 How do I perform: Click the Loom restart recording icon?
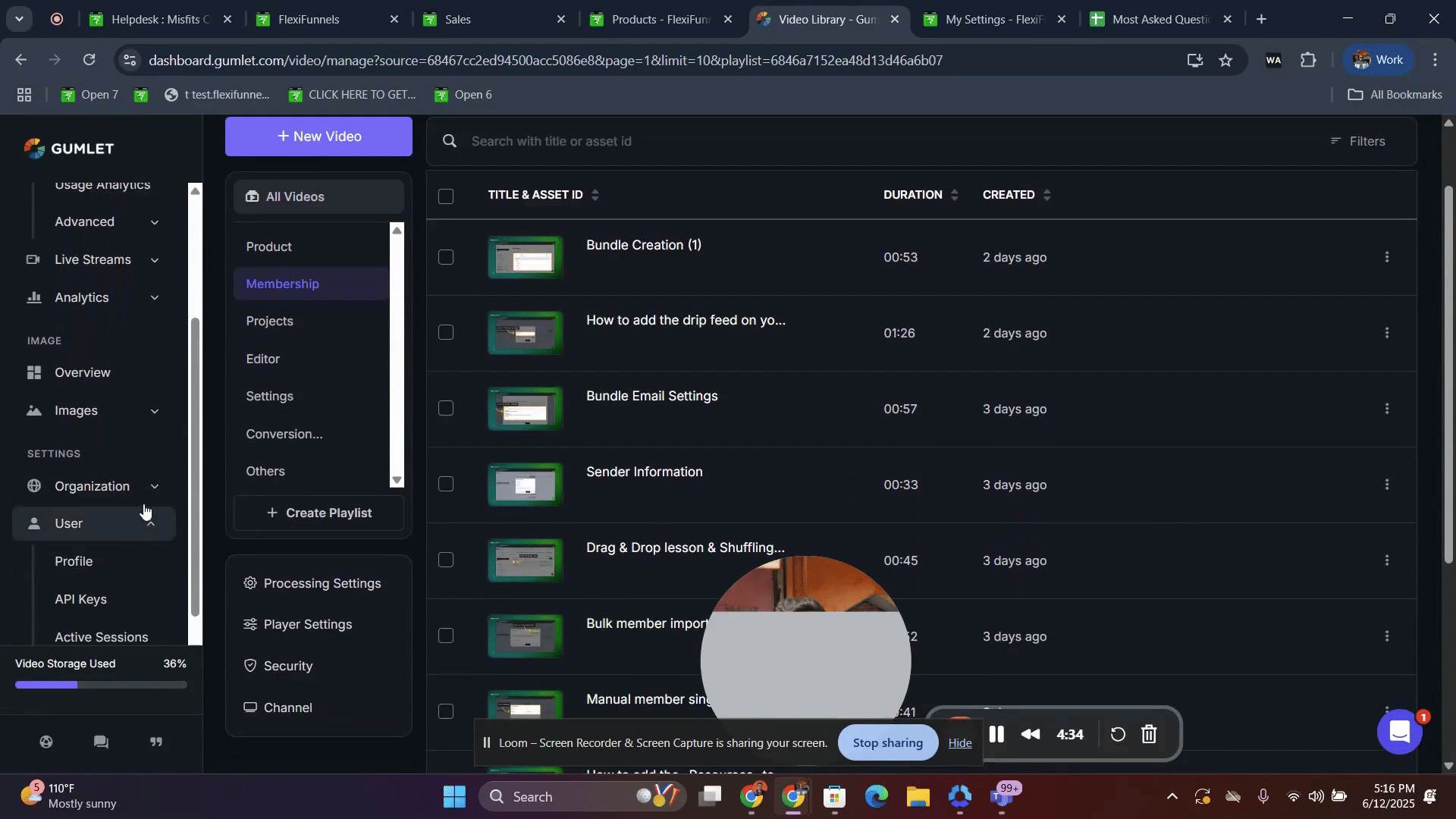click(x=1118, y=734)
